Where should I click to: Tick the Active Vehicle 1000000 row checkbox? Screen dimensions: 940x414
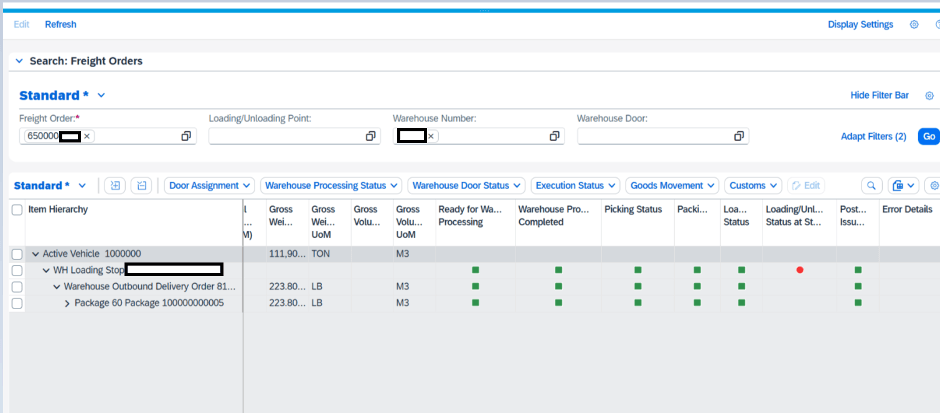pyautogui.click(x=17, y=254)
